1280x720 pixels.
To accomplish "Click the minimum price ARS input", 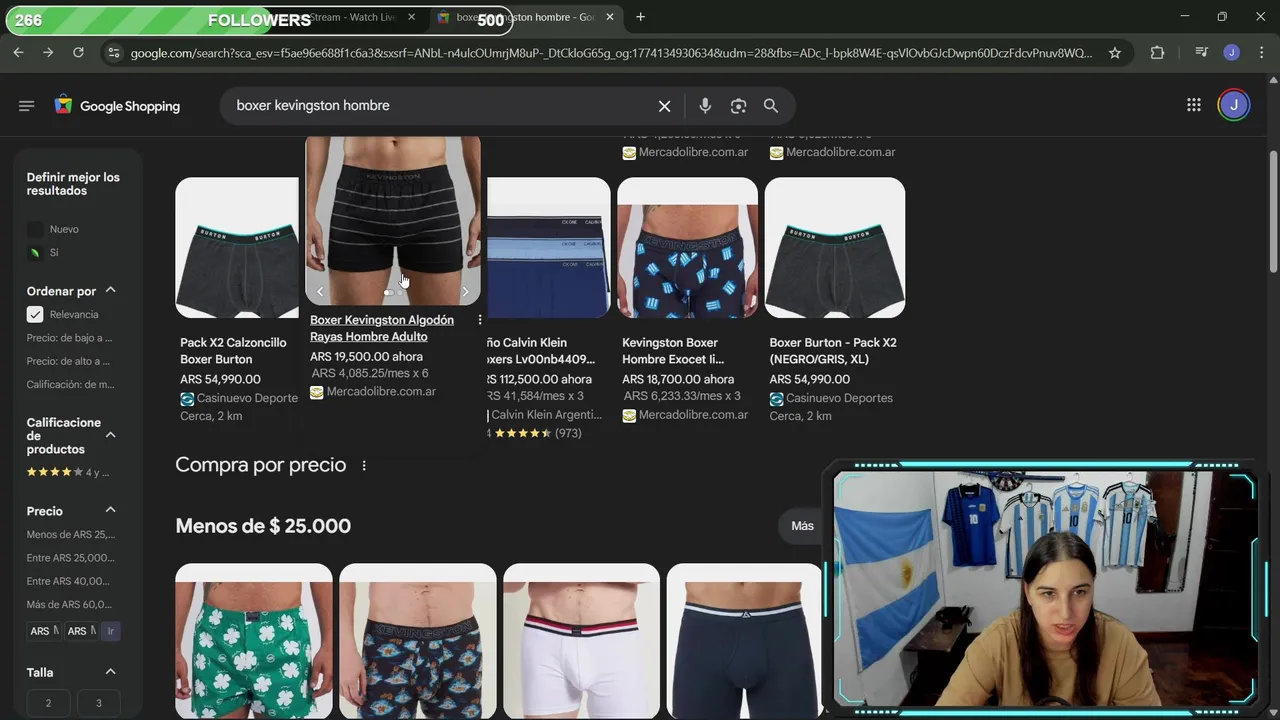I will pos(44,631).
